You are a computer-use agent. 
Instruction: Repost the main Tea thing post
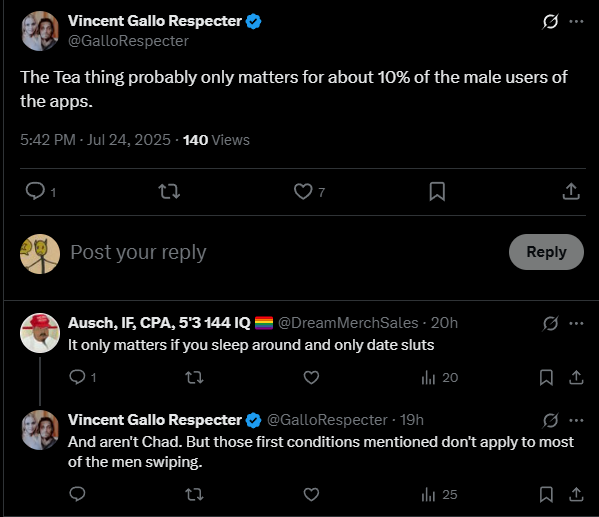[x=169, y=191]
